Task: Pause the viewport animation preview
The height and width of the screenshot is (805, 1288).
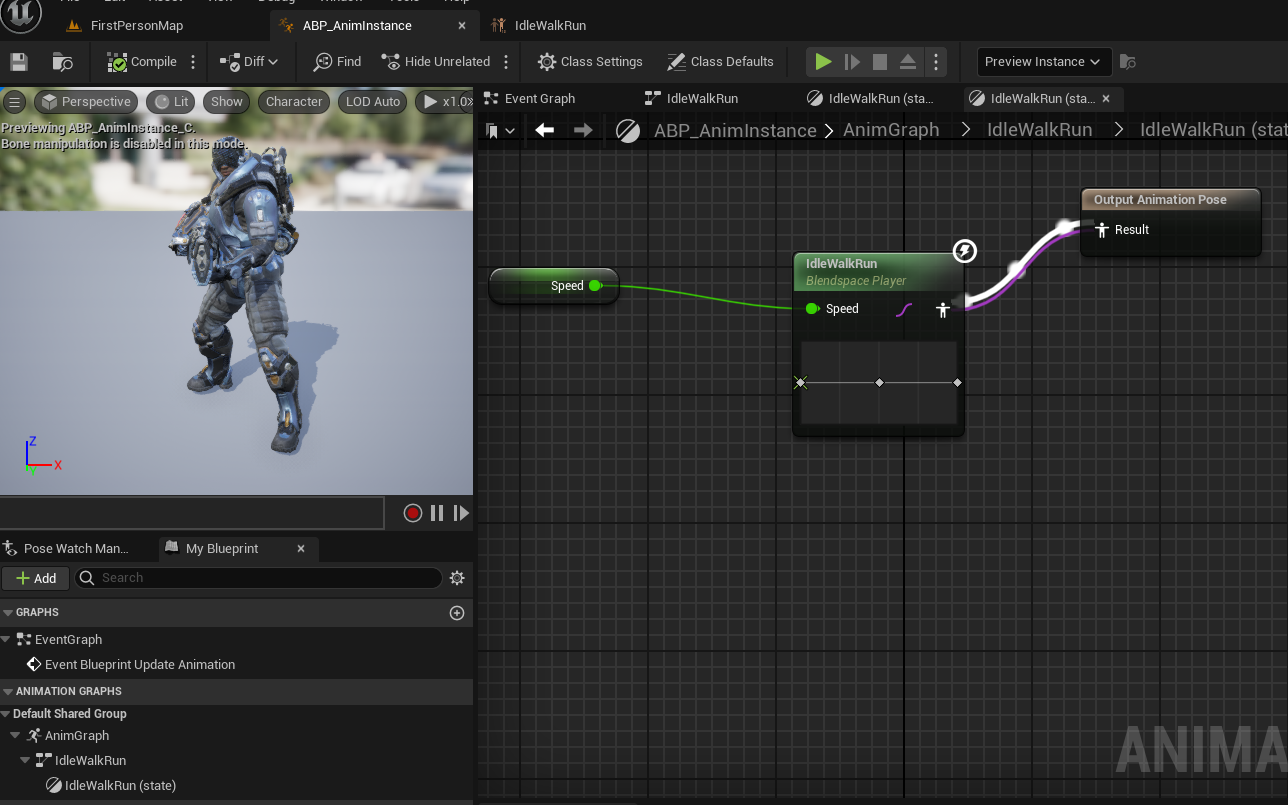Action: click(437, 513)
